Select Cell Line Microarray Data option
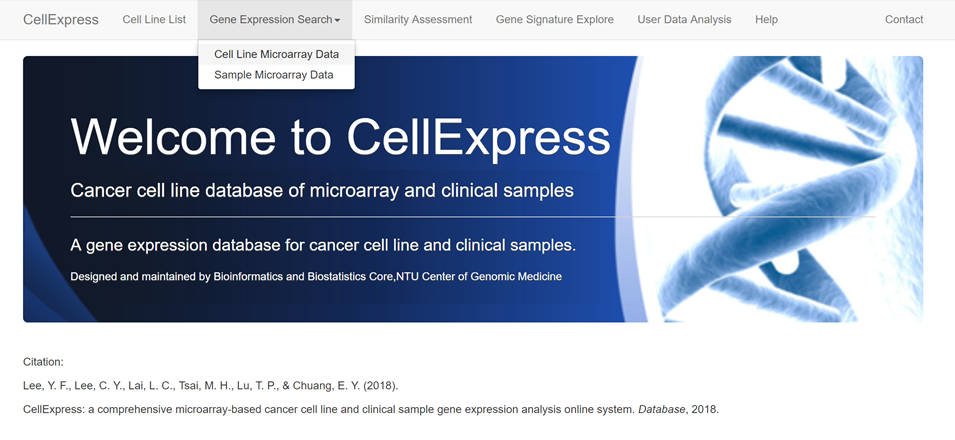Screen dimensions: 955x440 click(276, 54)
